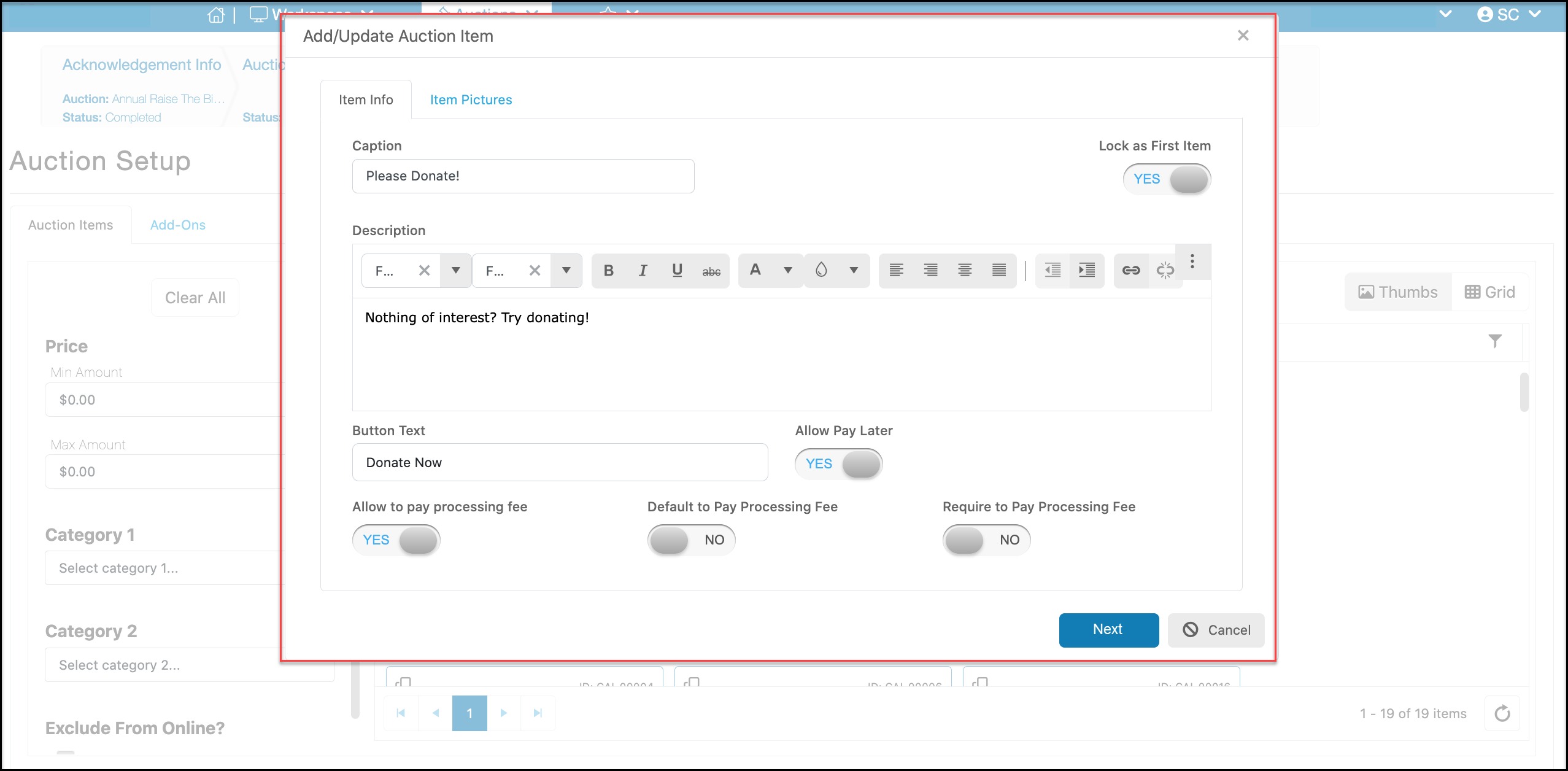The height and width of the screenshot is (771, 1568).
Task: Open the editor's three-dot overflow menu
Action: (x=1192, y=262)
